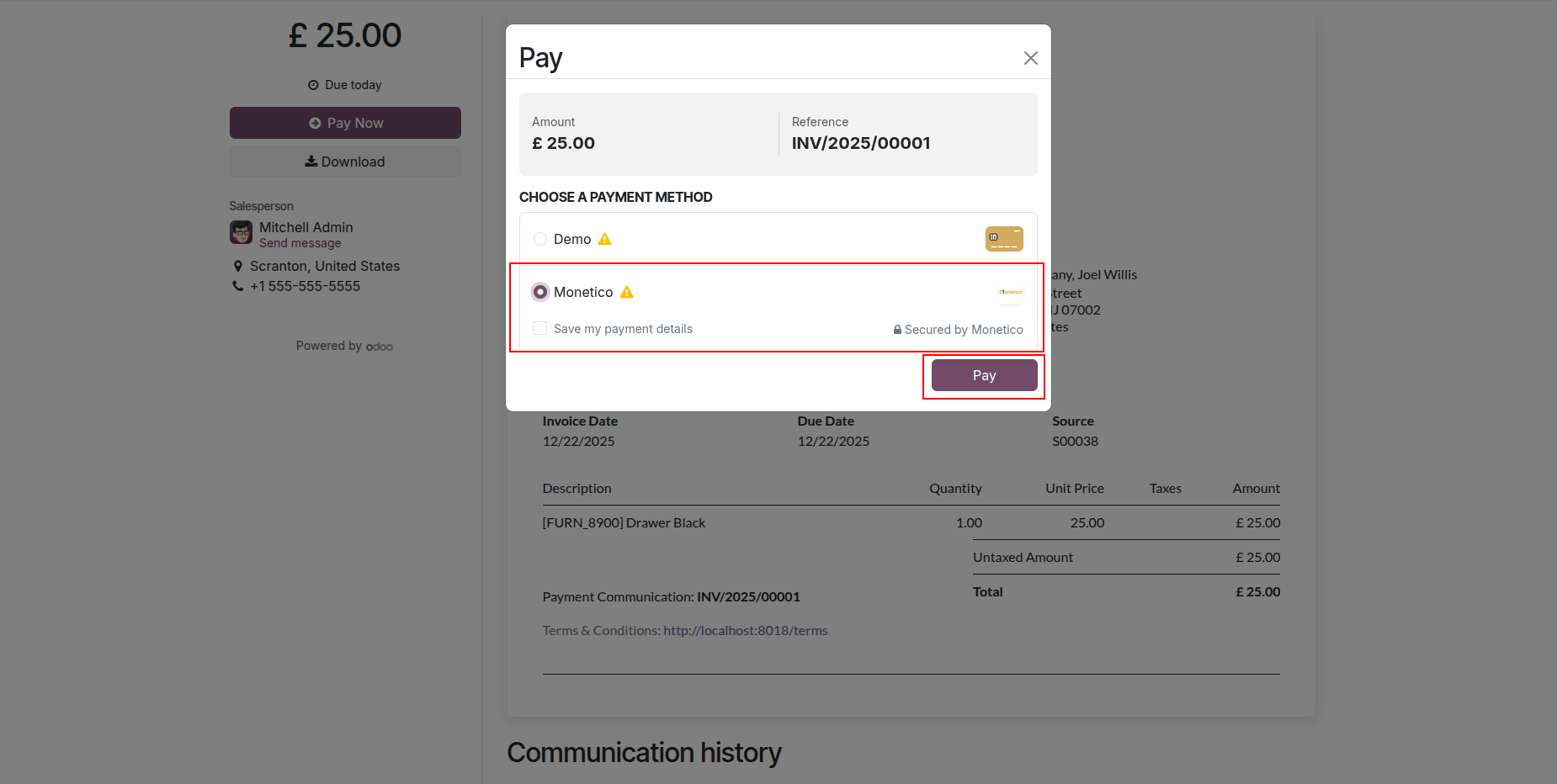Click Send message under Mitchell Admin
This screenshot has height=784, width=1557.
click(300, 243)
